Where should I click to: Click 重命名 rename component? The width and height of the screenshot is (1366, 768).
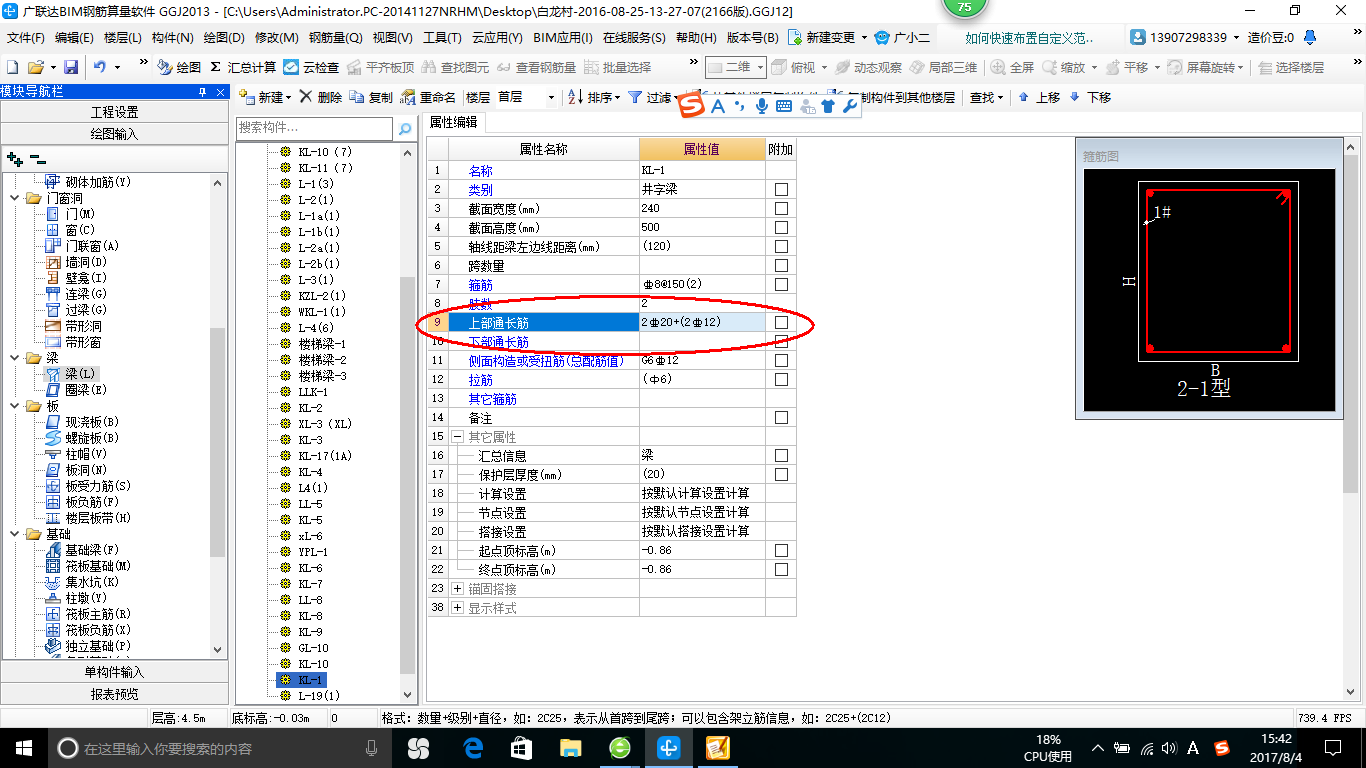[428, 97]
